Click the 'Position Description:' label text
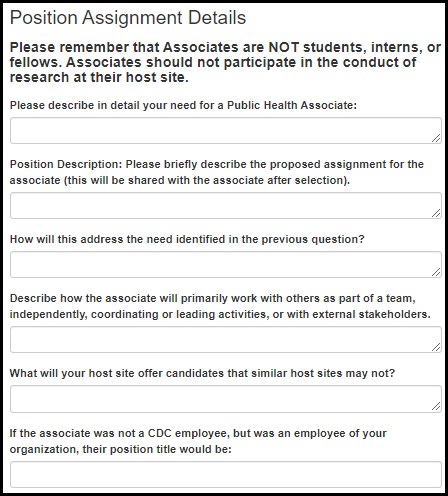 pos(66,164)
